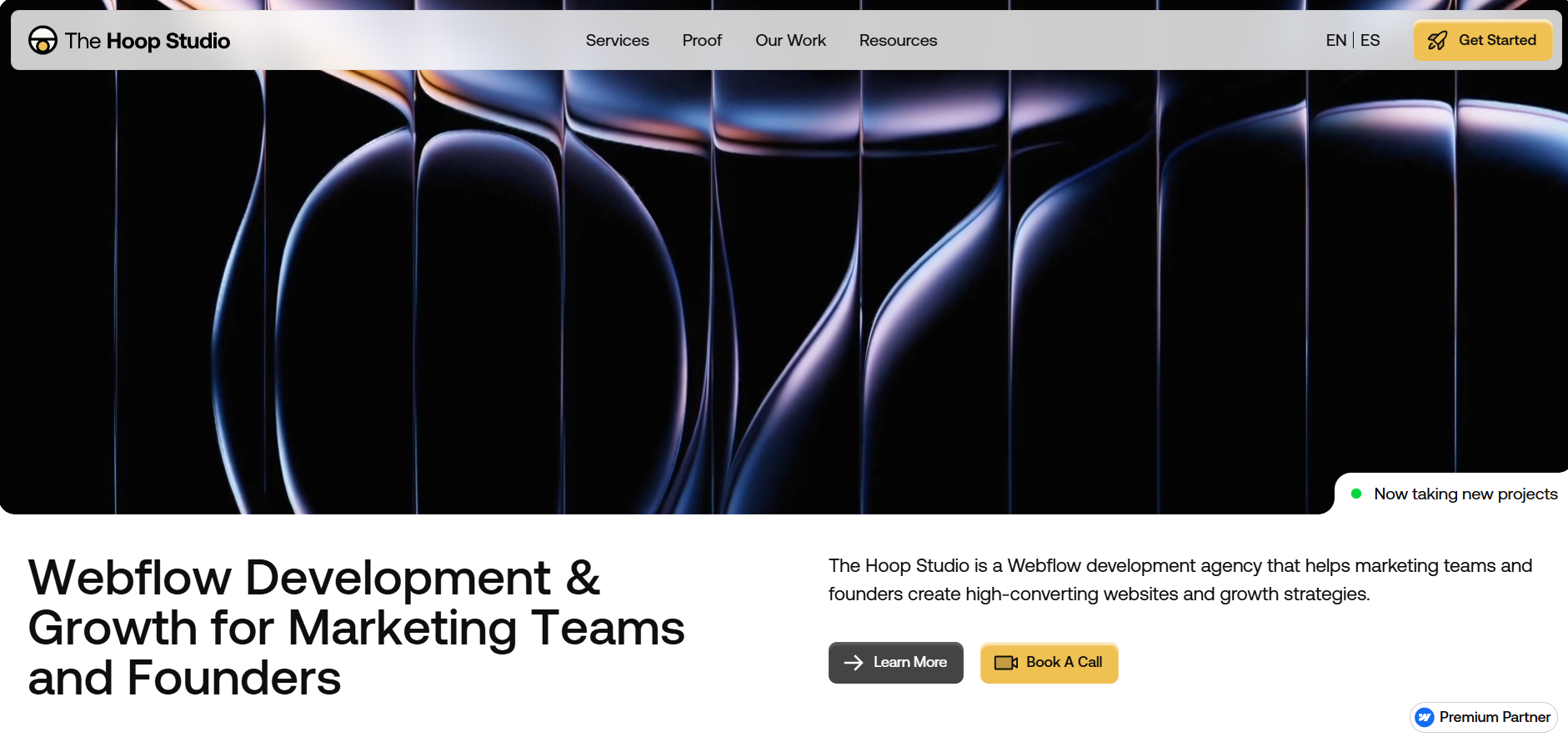
Task: Click the green availability status dot
Action: click(x=1356, y=494)
